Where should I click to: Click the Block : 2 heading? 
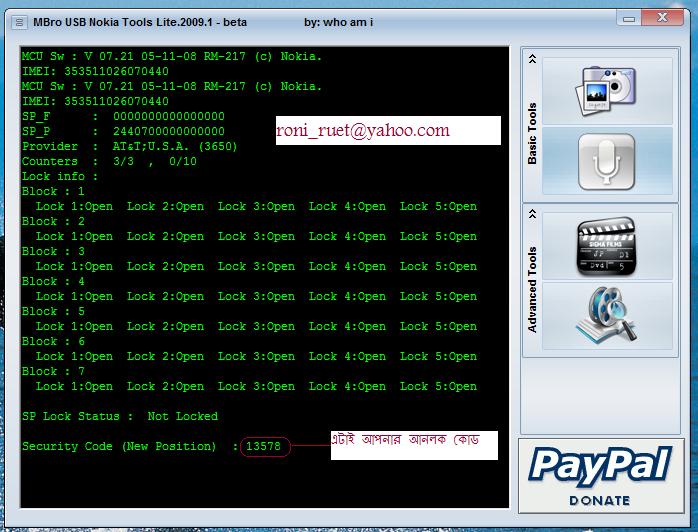(53, 221)
